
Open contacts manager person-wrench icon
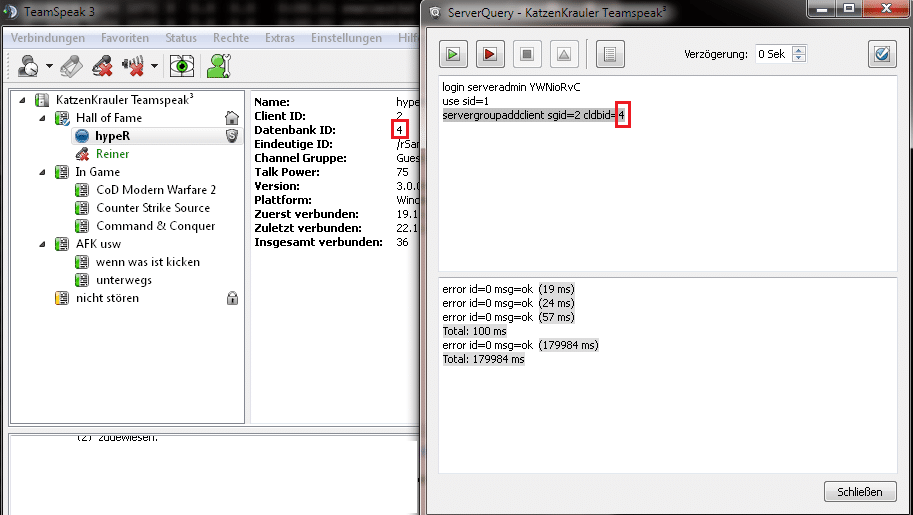[219, 66]
